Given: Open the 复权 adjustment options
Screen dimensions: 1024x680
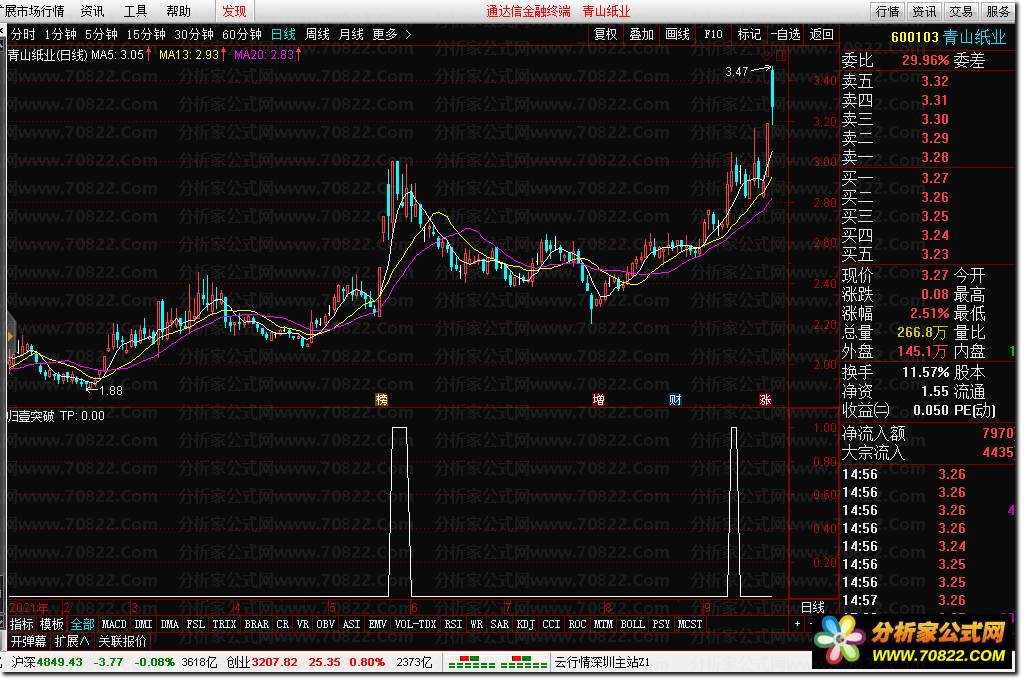Looking at the screenshot, I should click(x=605, y=35).
